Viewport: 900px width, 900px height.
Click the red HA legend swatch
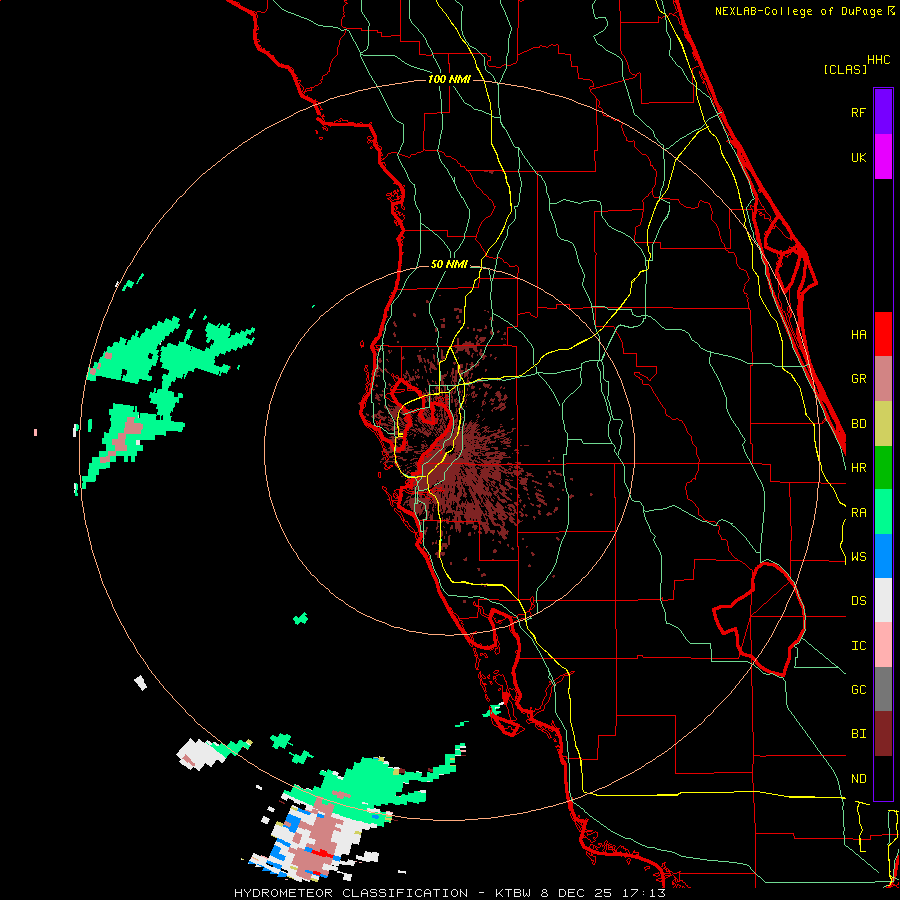point(883,334)
